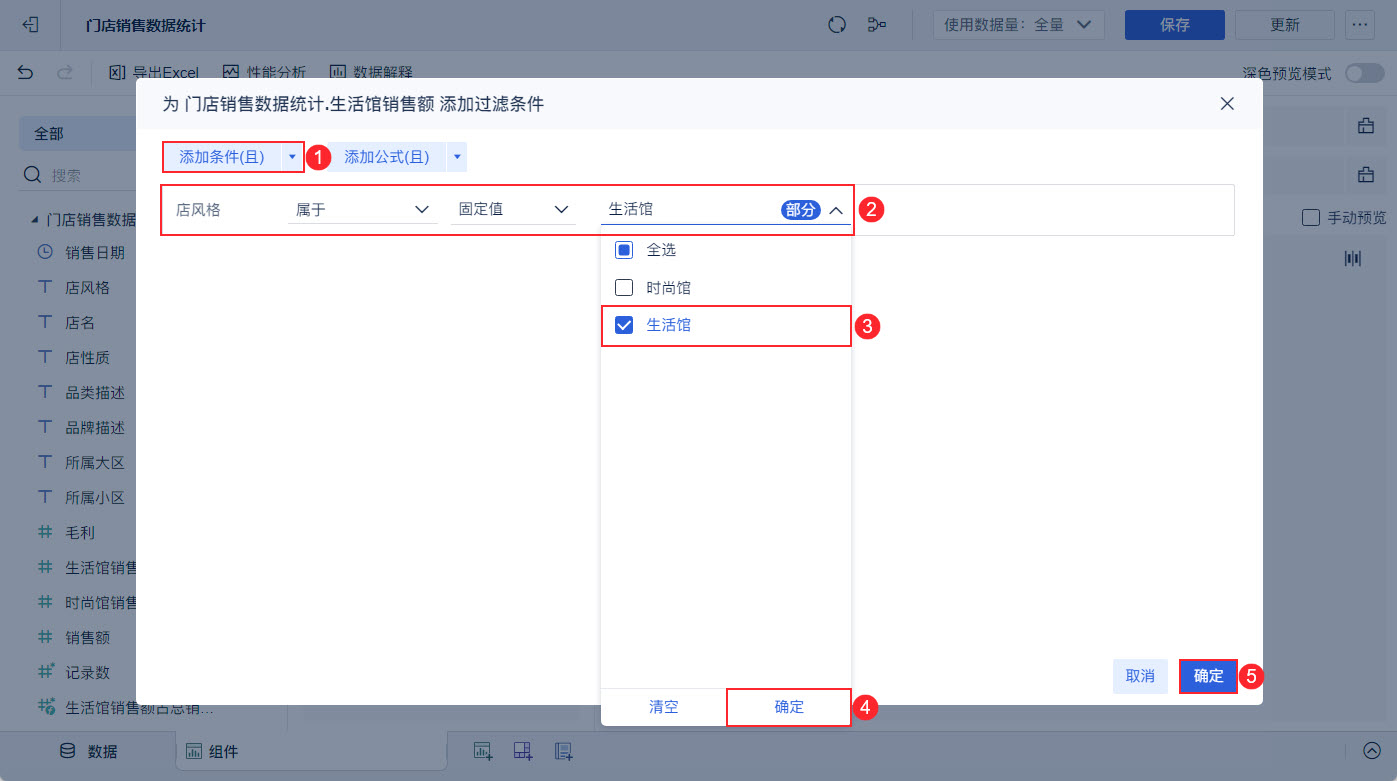1397x781 pixels.
Task: Click the search magnifier icon
Action: (x=32, y=175)
